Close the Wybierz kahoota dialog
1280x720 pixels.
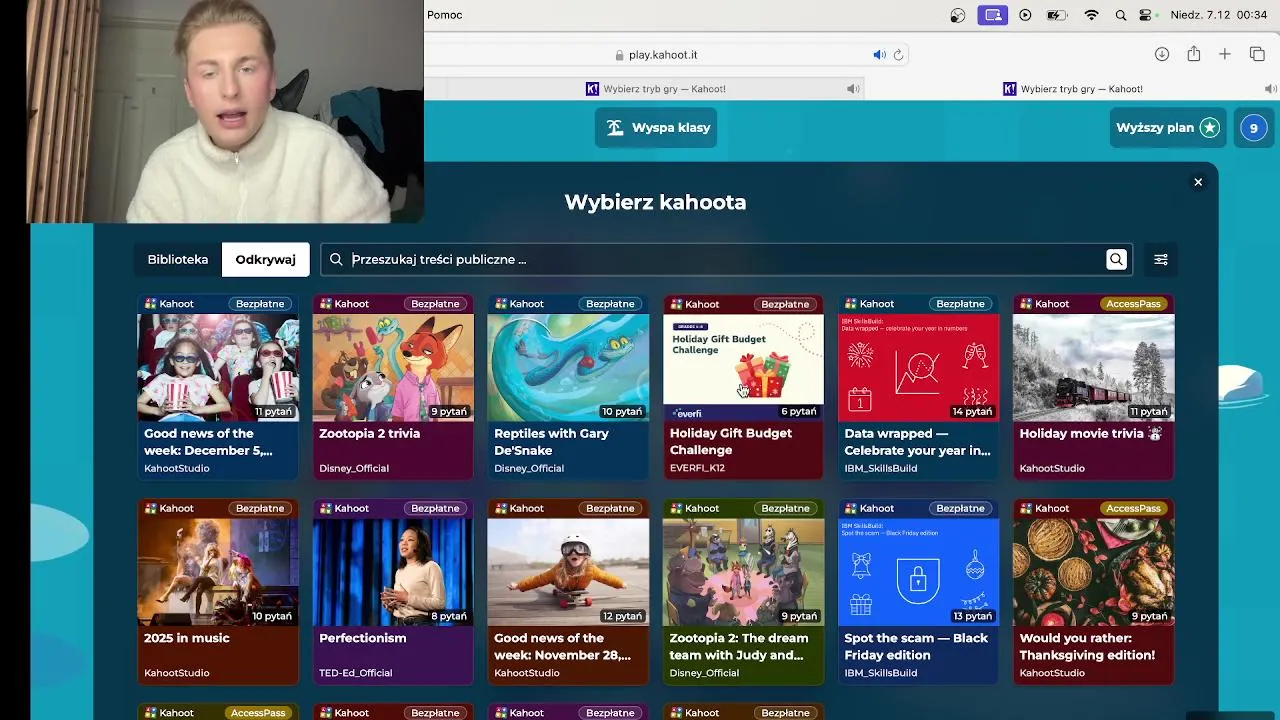[x=1198, y=182]
